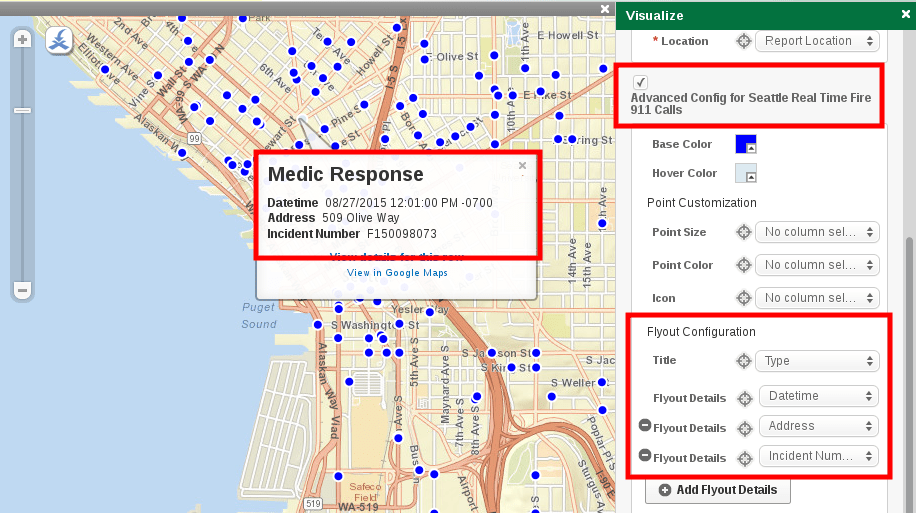The width and height of the screenshot is (916, 513).
Task: Click the Puget Sound map label
Action: (259, 316)
